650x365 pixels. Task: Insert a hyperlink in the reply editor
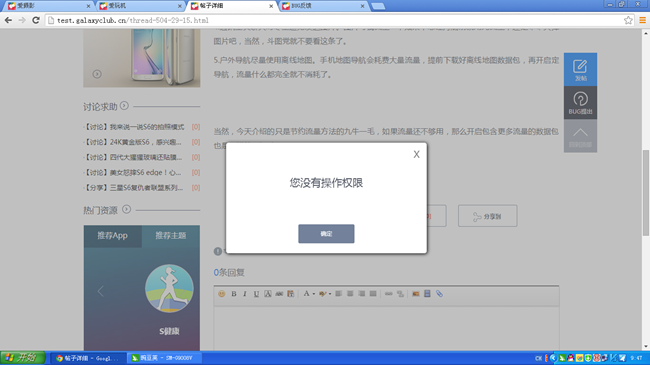point(388,294)
